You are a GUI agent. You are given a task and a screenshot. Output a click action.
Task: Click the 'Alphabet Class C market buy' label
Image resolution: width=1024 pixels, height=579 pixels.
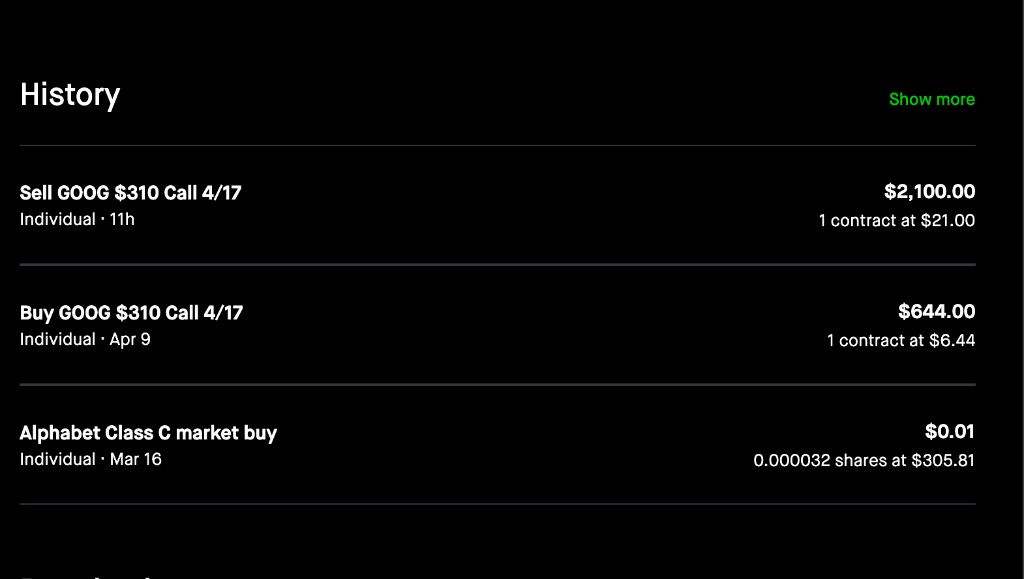[148, 433]
